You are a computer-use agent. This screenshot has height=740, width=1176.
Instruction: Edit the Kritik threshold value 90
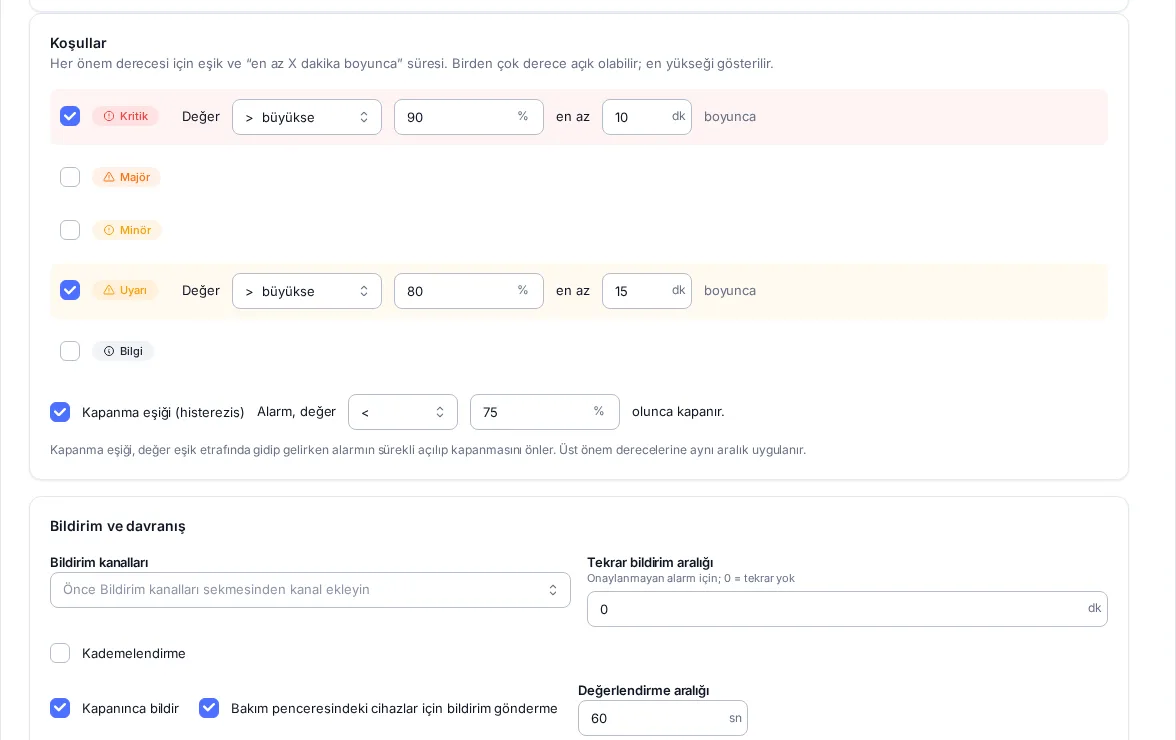point(469,117)
